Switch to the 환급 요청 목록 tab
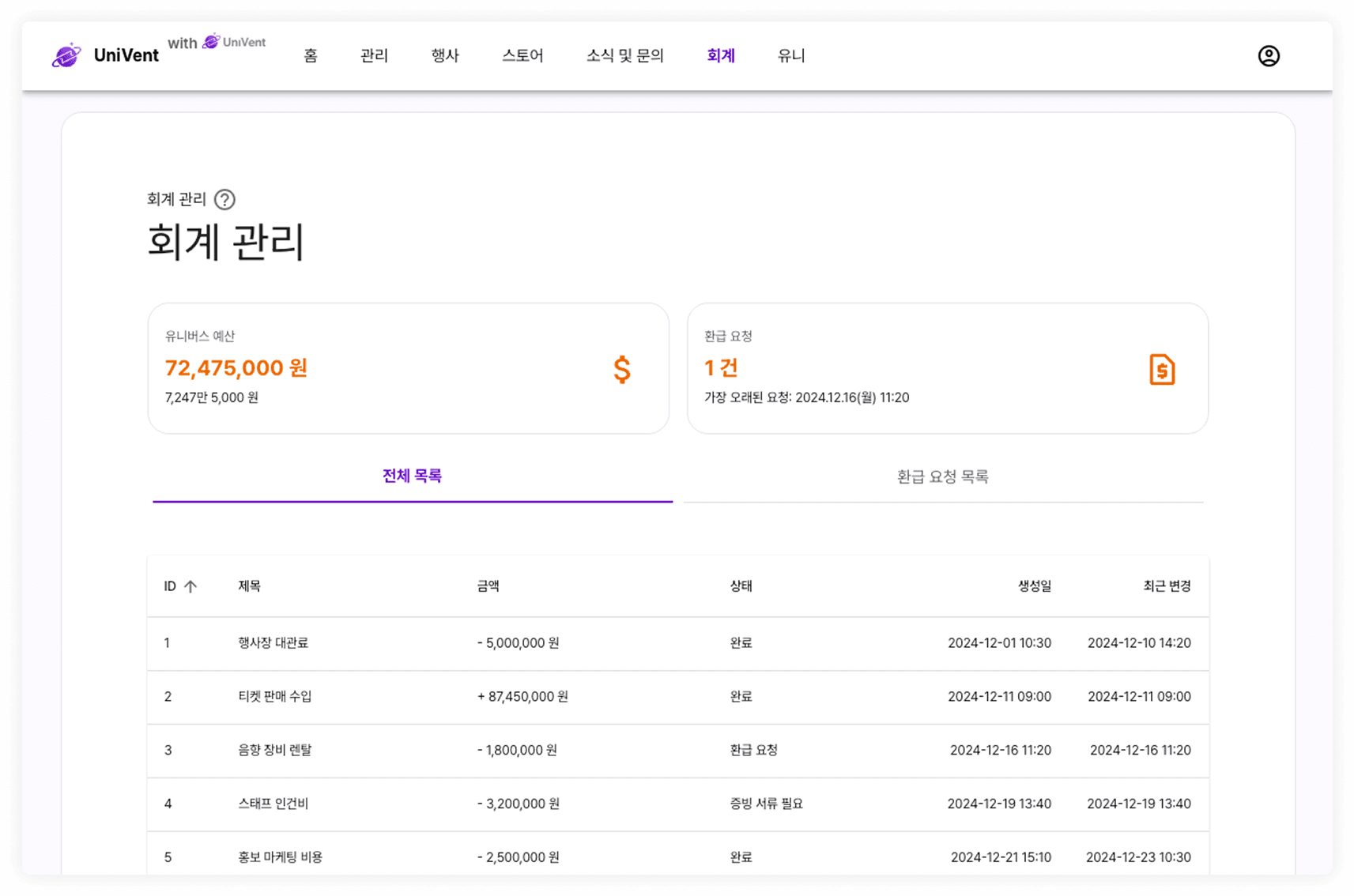Image resolution: width=1354 pixels, height=896 pixels. [x=943, y=476]
